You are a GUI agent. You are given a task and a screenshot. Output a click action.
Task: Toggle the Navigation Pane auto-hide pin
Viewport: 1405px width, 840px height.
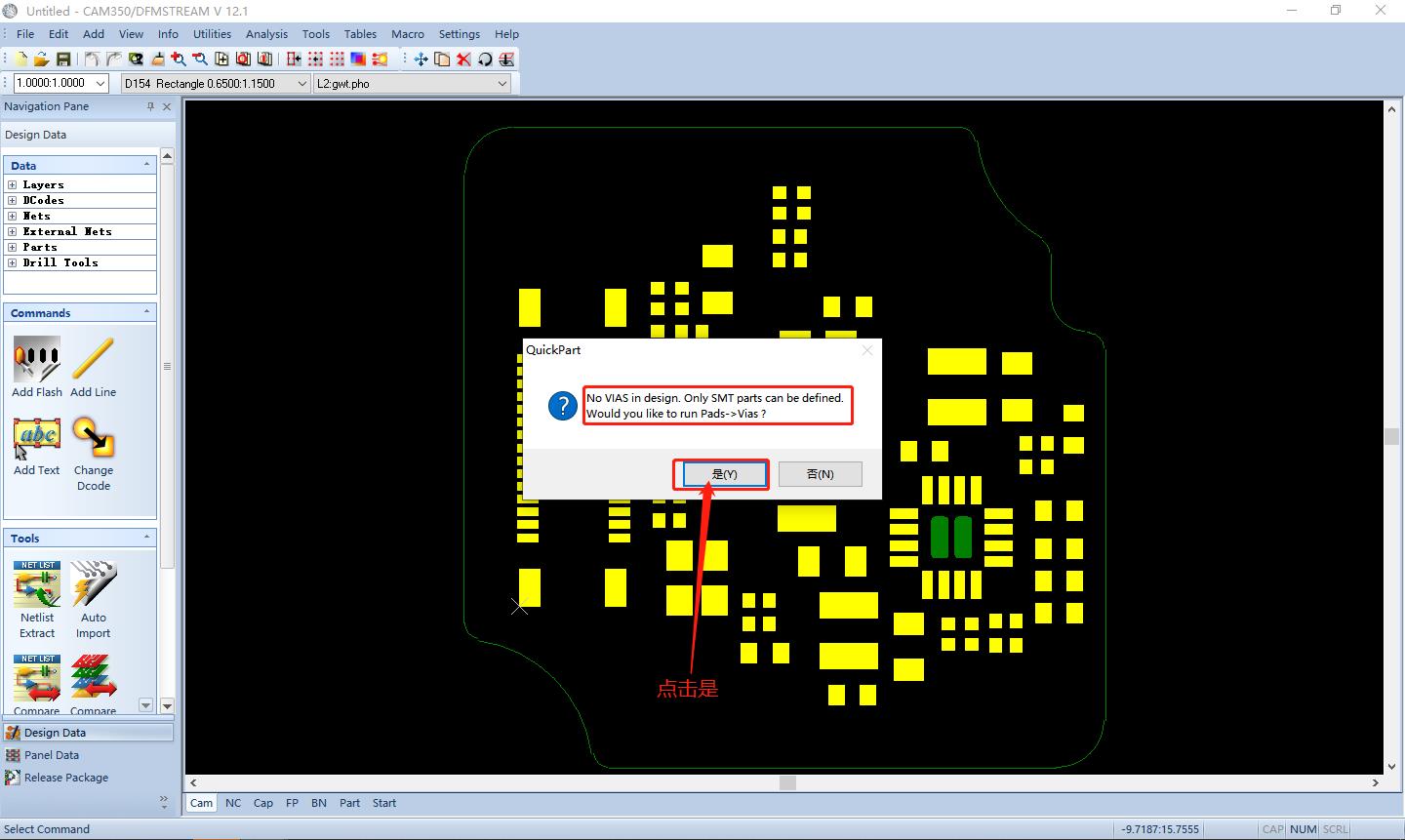[150, 106]
